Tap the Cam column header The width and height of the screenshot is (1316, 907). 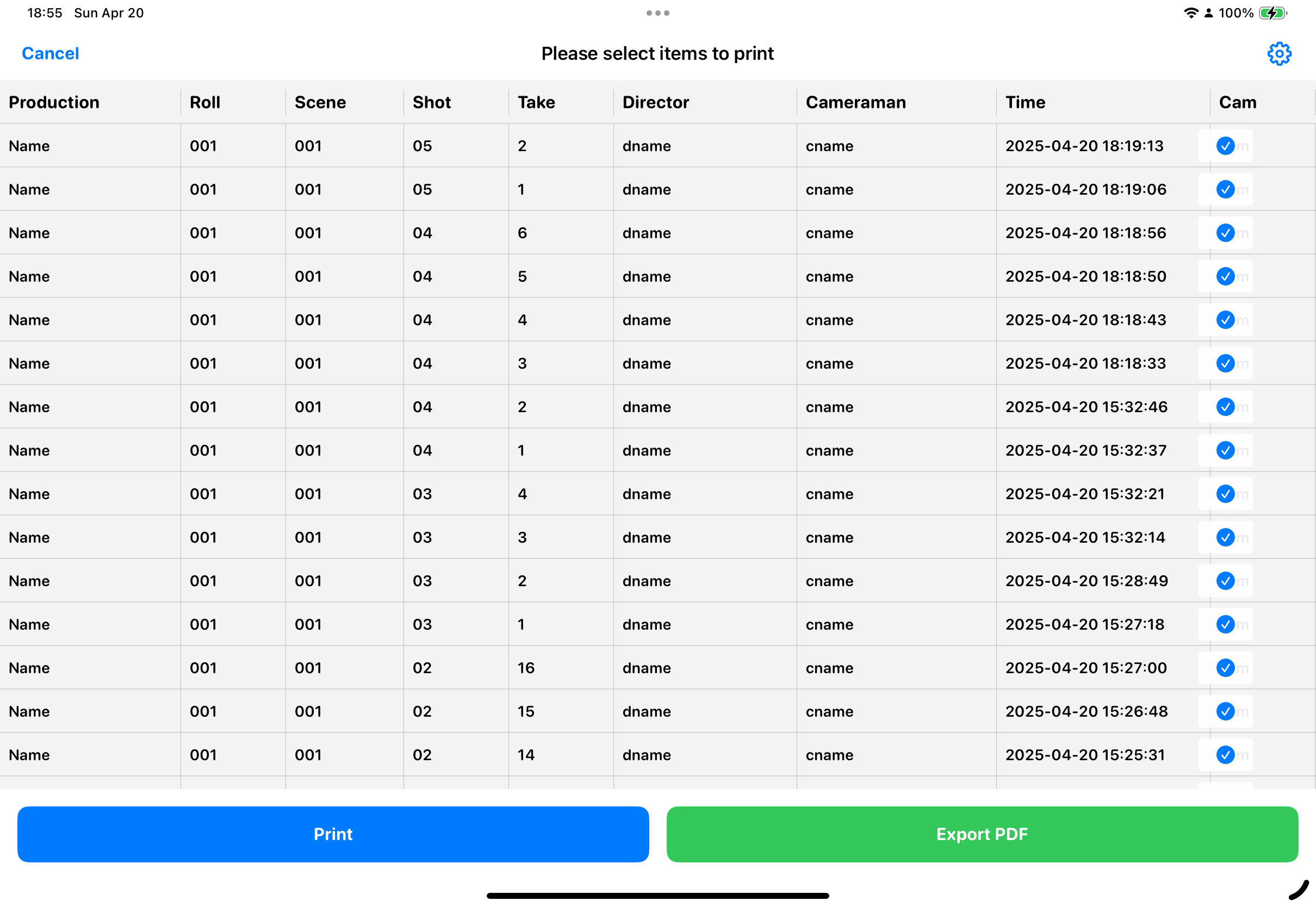click(1237, 102)
